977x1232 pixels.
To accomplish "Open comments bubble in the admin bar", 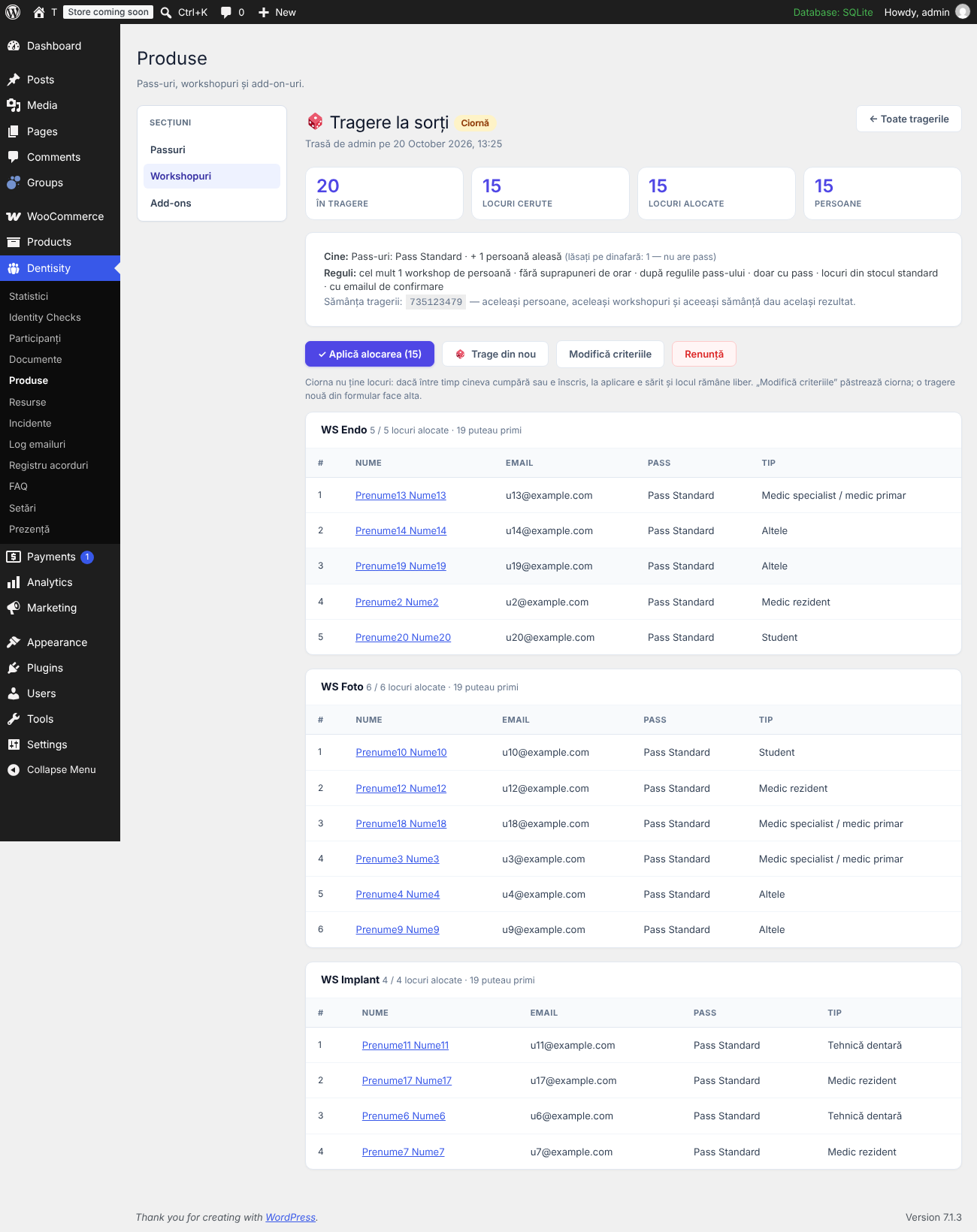I will click(x=225, y=12).
